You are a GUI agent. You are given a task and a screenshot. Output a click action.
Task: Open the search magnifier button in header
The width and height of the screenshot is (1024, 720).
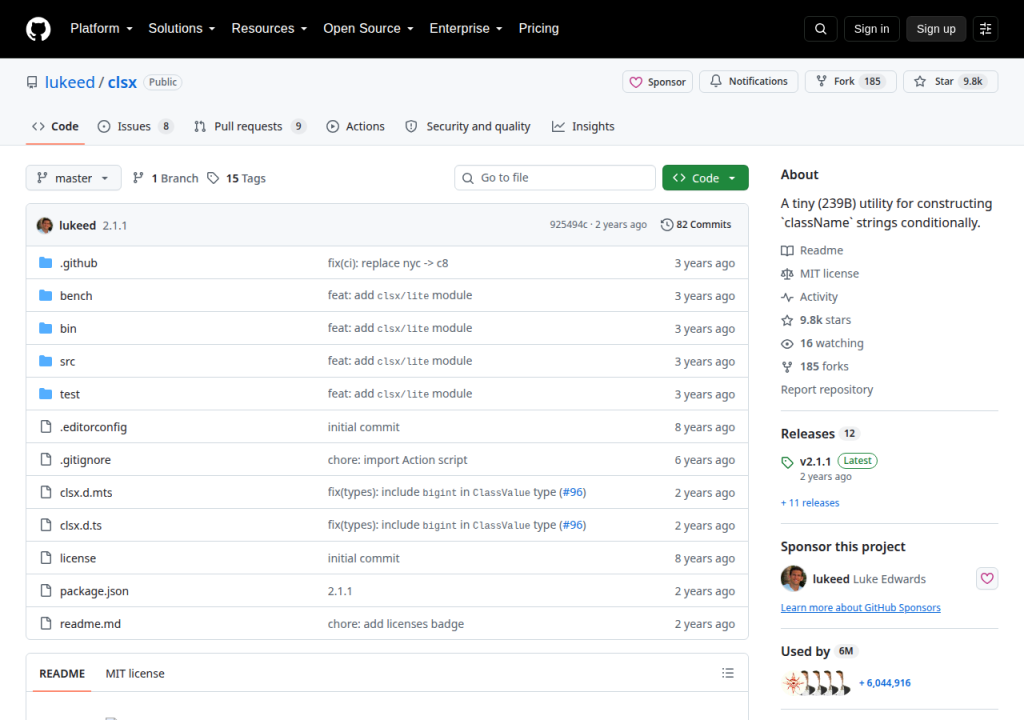click(x=820, y=29)
